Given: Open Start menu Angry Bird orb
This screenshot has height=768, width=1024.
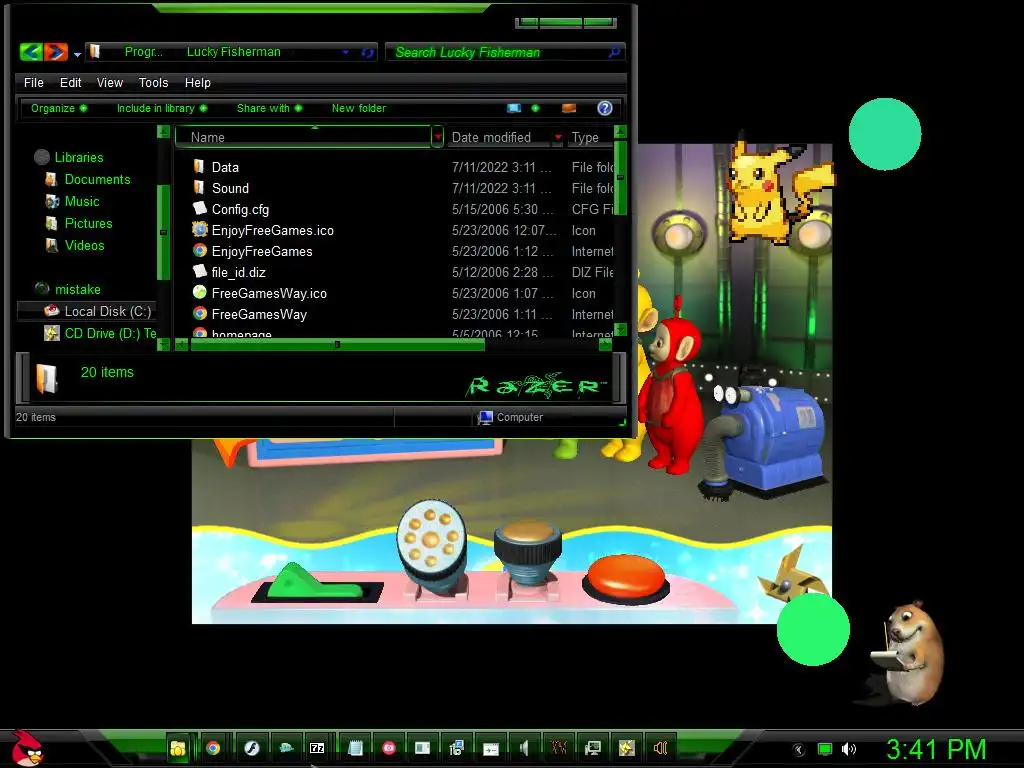Looking at the screenshot, I should [27, 748].
